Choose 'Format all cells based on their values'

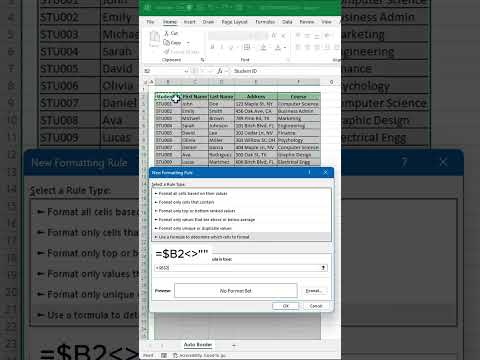point(242,193)
